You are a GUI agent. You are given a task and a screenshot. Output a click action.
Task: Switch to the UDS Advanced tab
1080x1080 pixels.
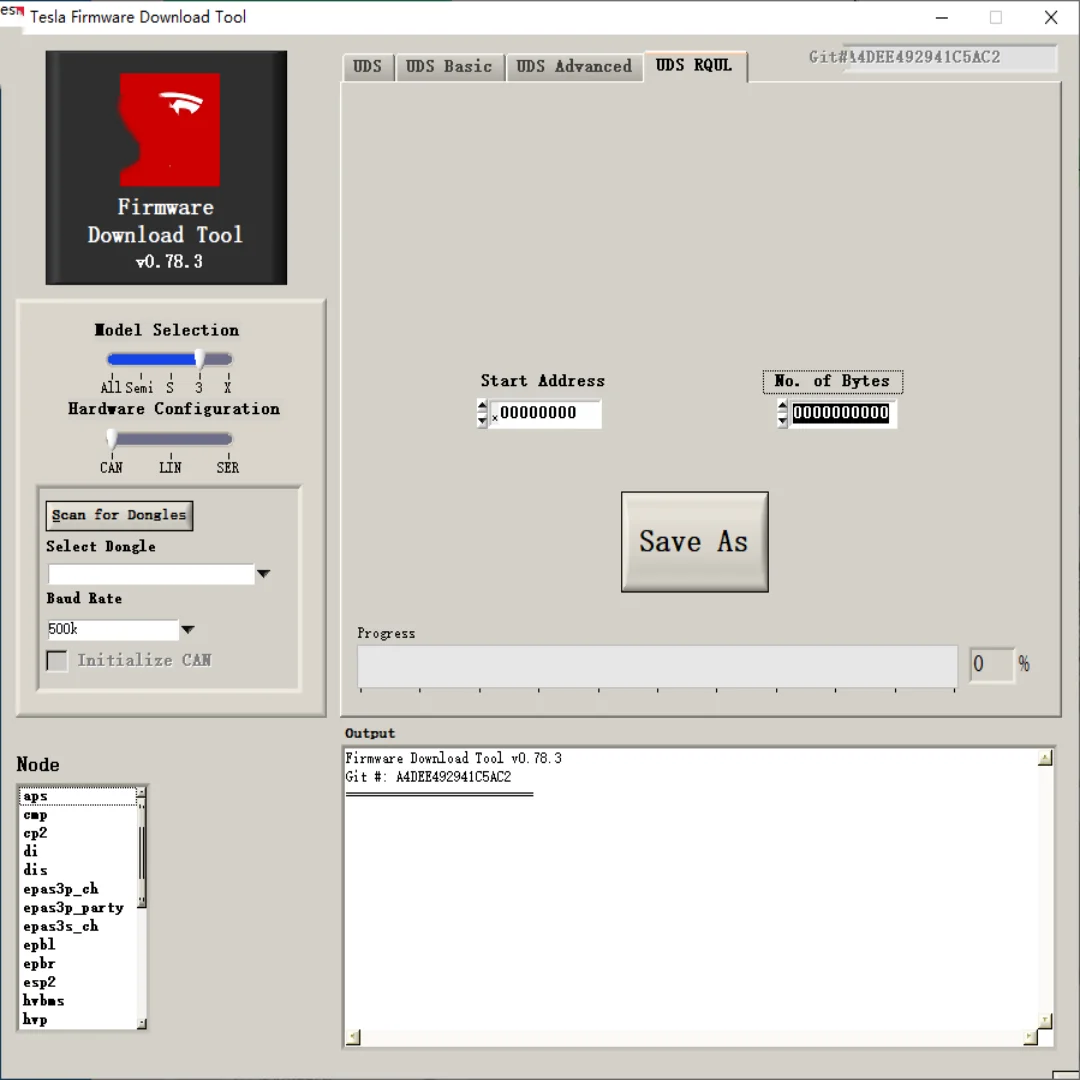point(574,67)
